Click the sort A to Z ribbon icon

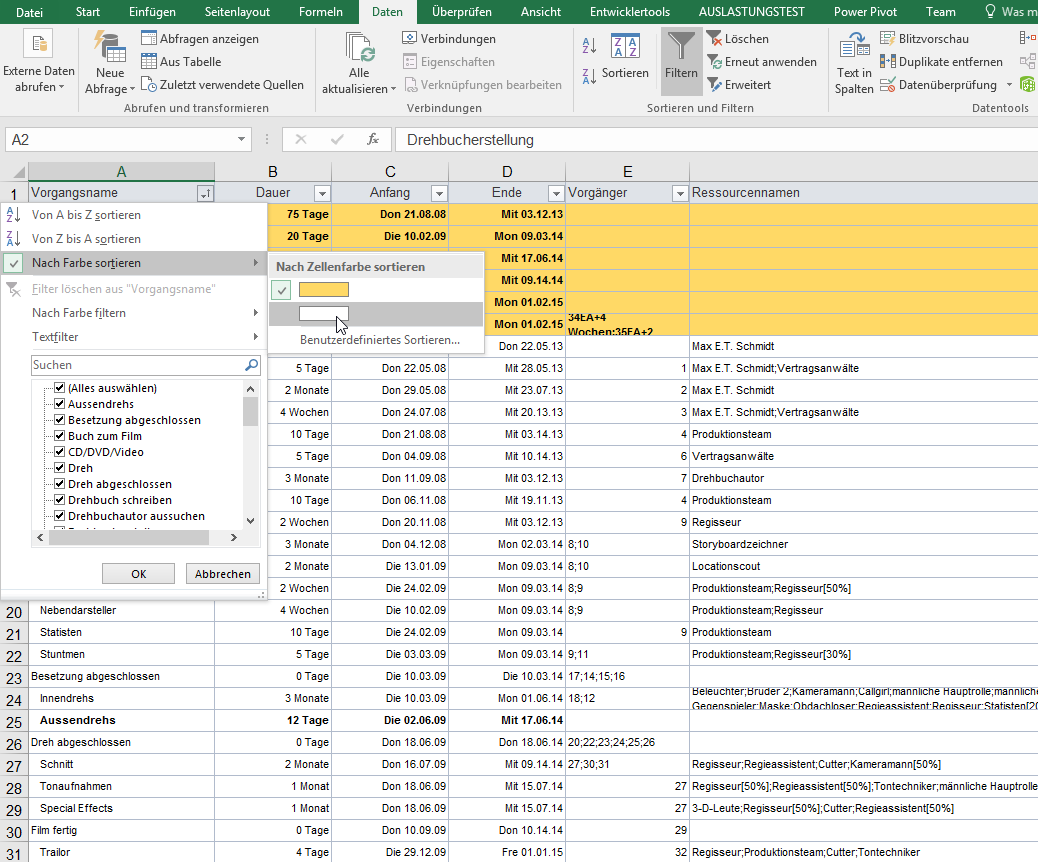coord(589,43)
